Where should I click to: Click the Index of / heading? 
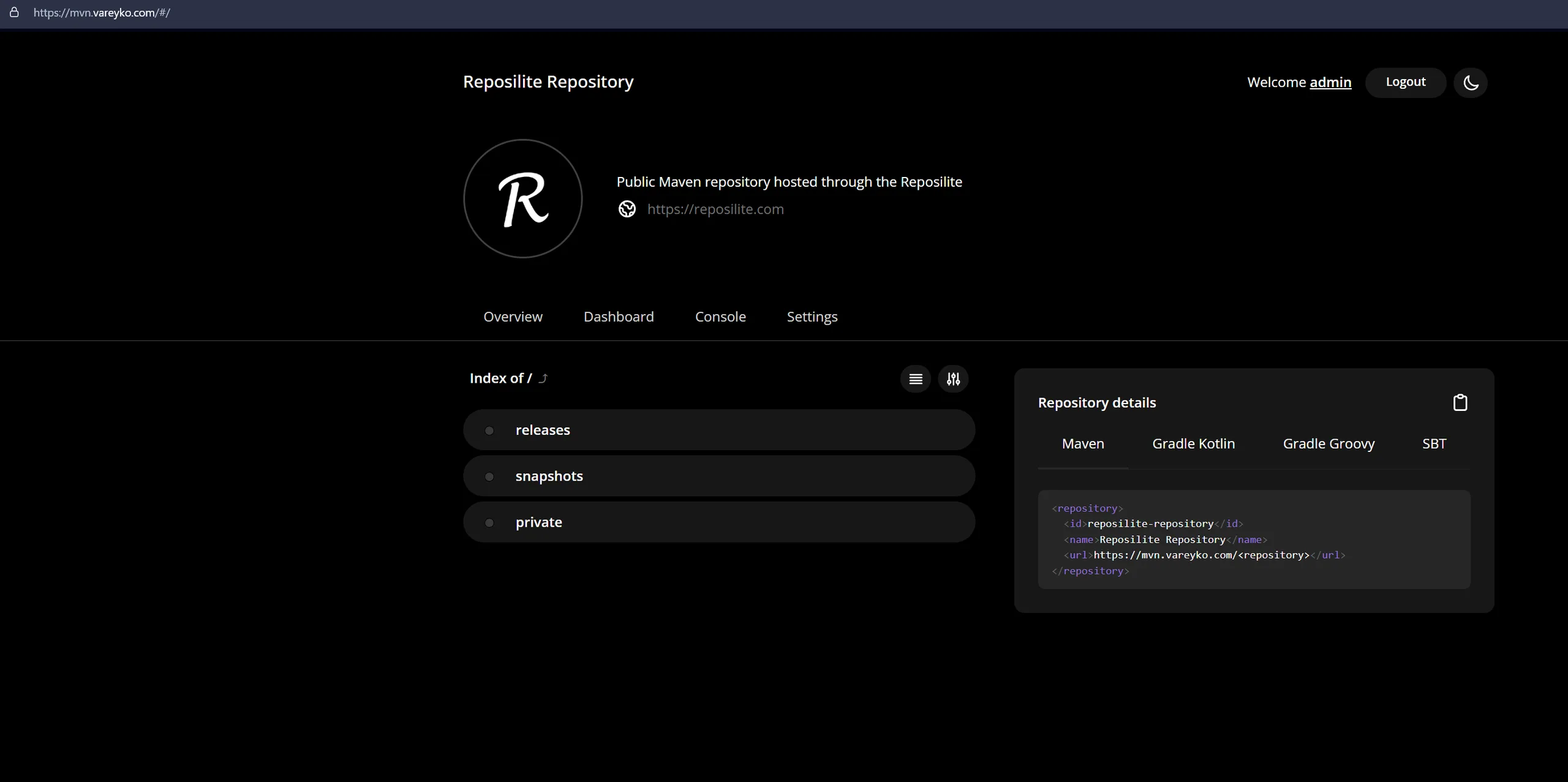pos(500,378)
